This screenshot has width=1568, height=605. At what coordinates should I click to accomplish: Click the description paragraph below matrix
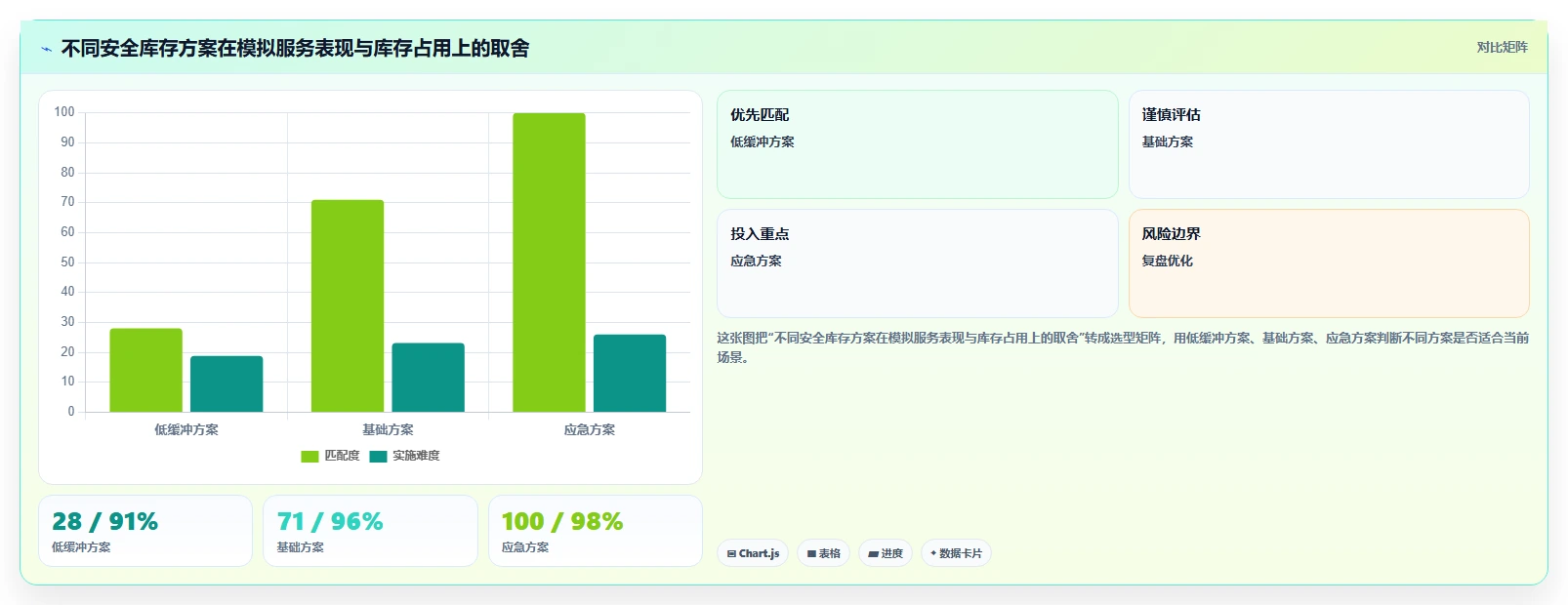1123,347
